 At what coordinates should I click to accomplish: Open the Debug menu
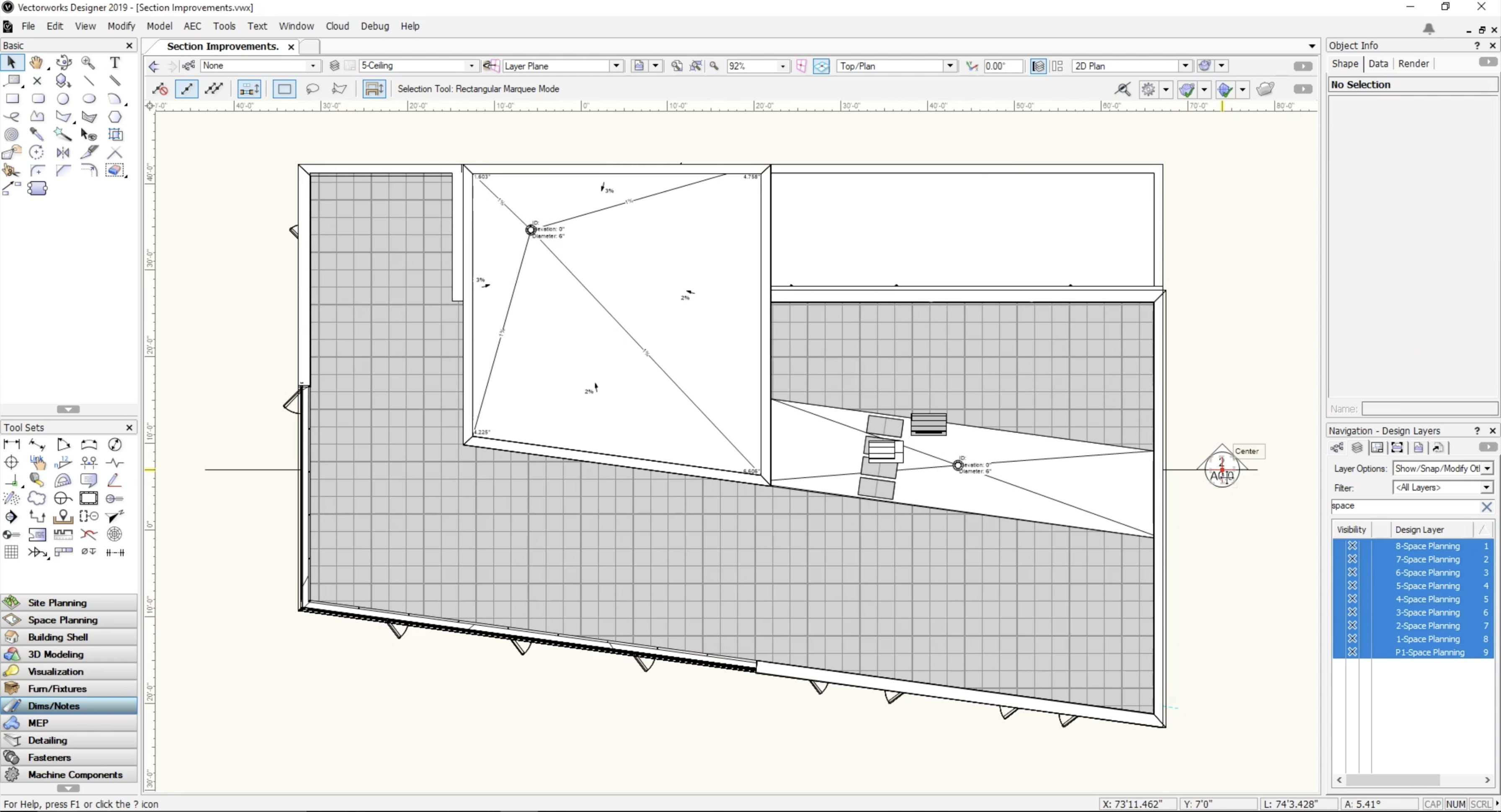(375, 26)
